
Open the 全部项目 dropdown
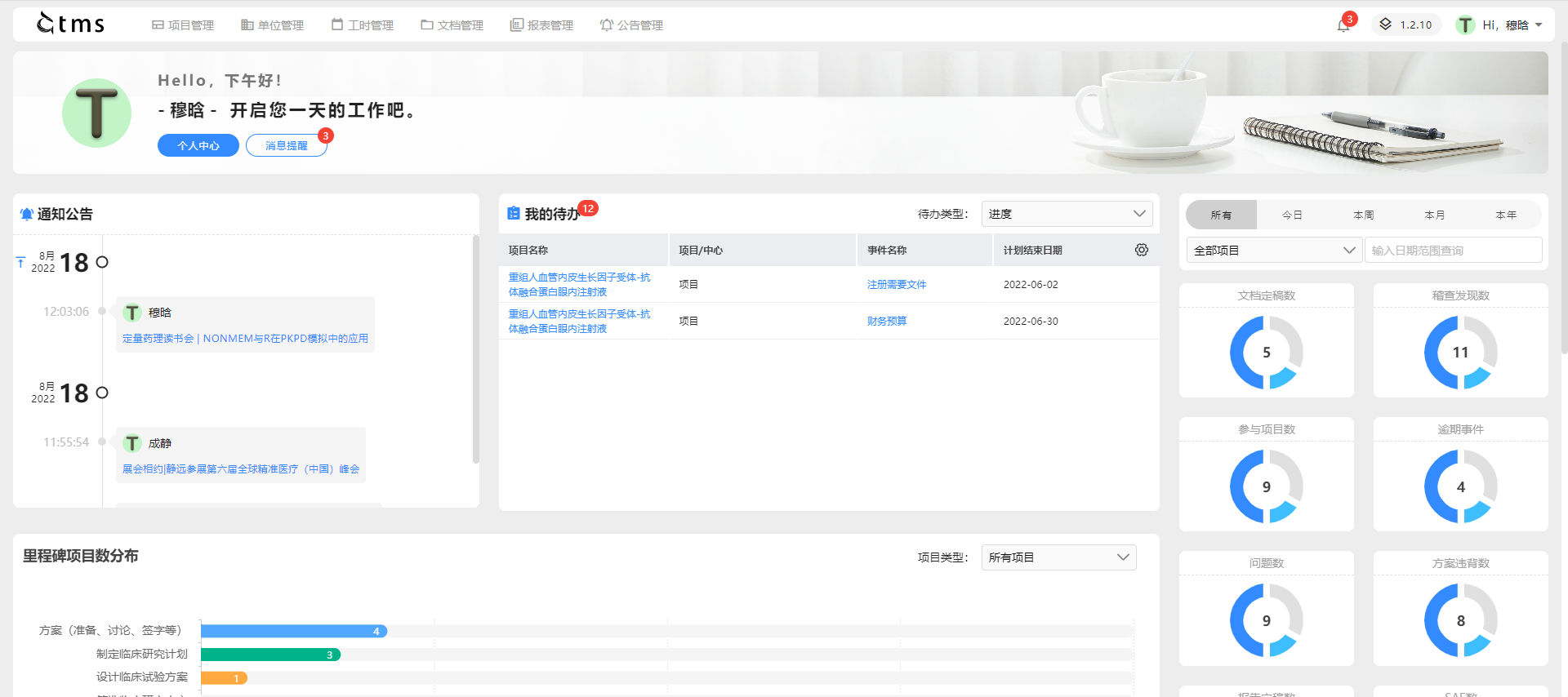(1273, 250)
